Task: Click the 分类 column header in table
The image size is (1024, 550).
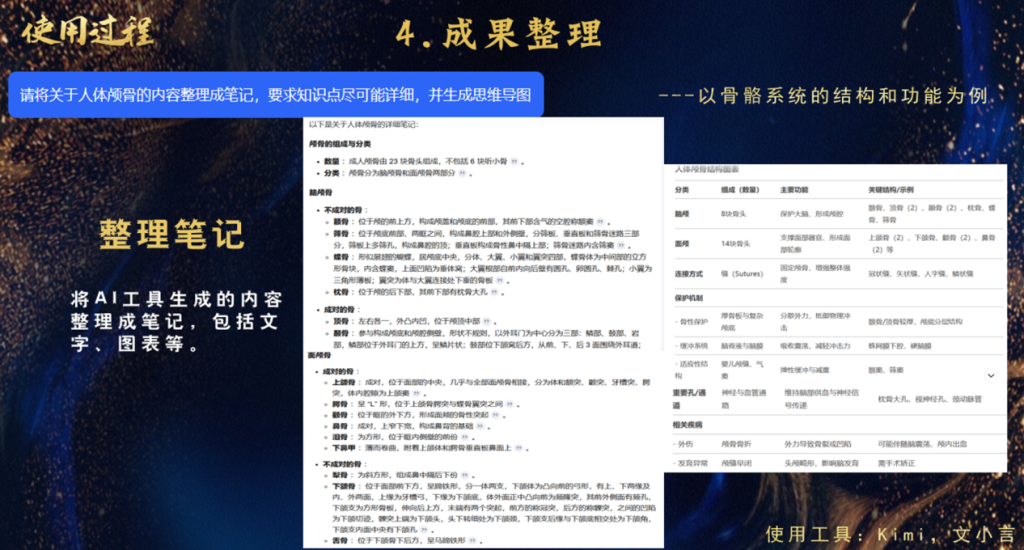Action: point(682,189)
